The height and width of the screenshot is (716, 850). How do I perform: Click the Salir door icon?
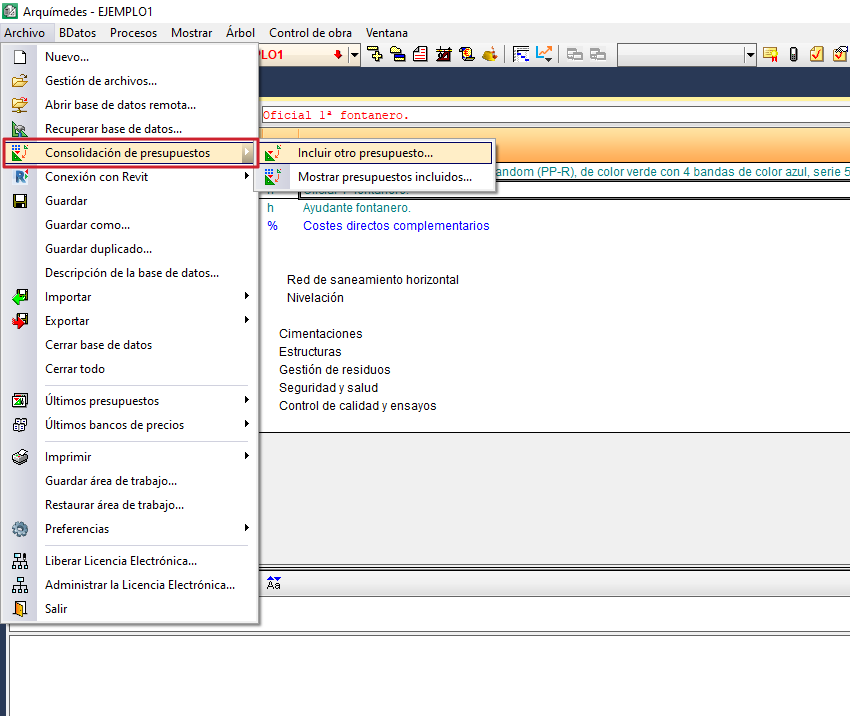[20, 609]
